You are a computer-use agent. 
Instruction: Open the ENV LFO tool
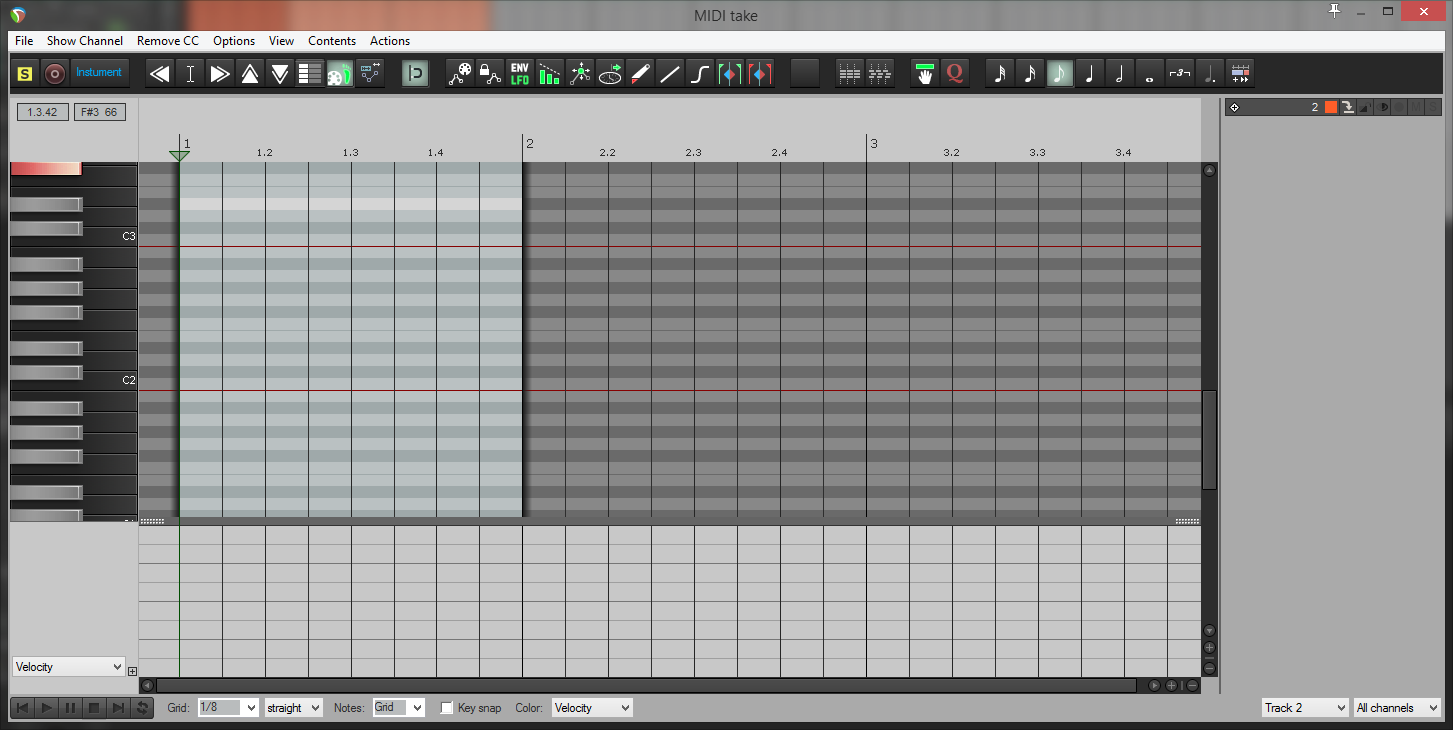point(520,73)
